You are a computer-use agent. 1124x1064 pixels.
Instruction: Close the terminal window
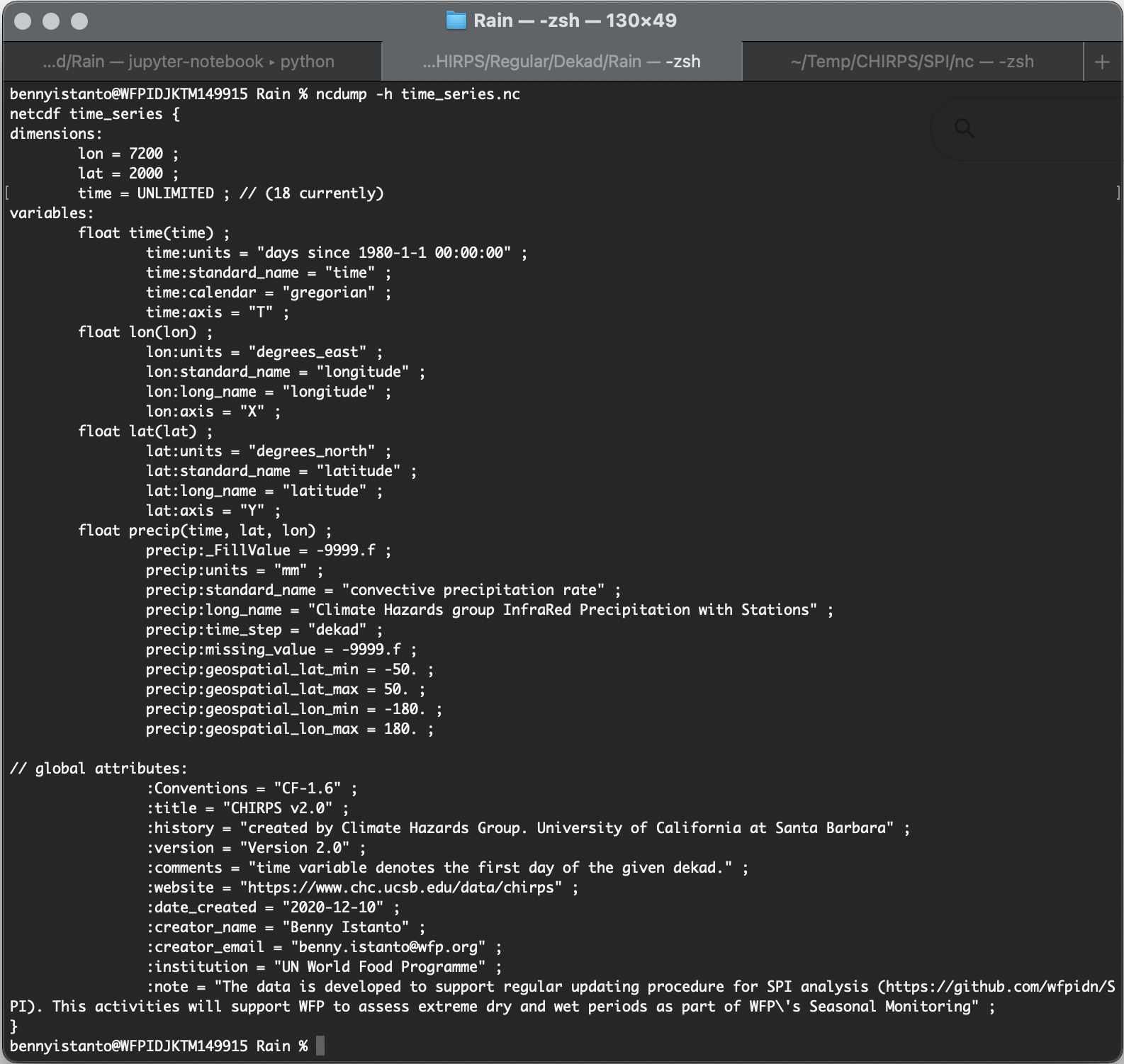[23, 21]
